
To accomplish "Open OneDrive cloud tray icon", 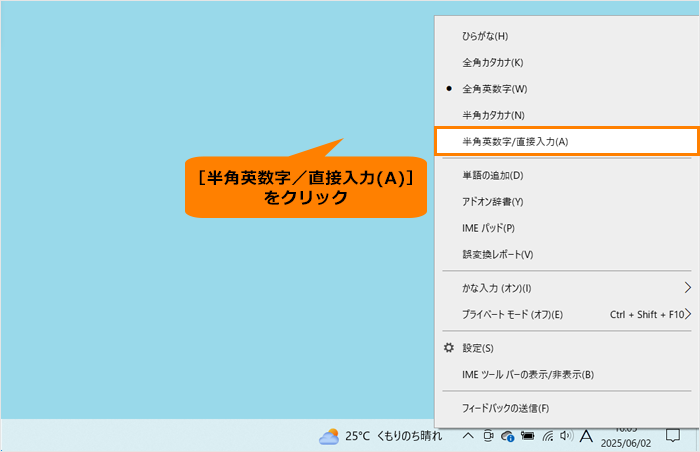I will pos(508,436).
